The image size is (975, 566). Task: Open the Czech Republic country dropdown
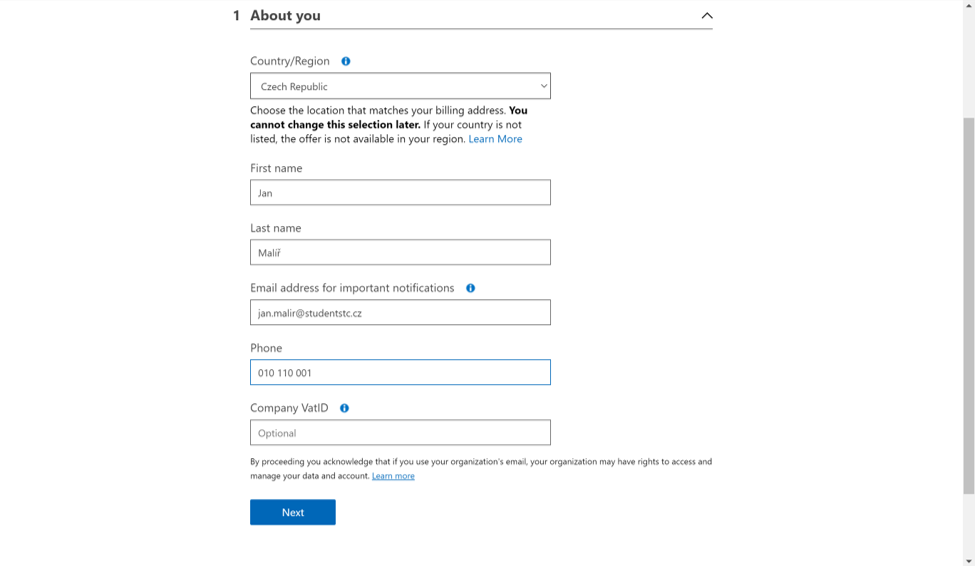400,86
